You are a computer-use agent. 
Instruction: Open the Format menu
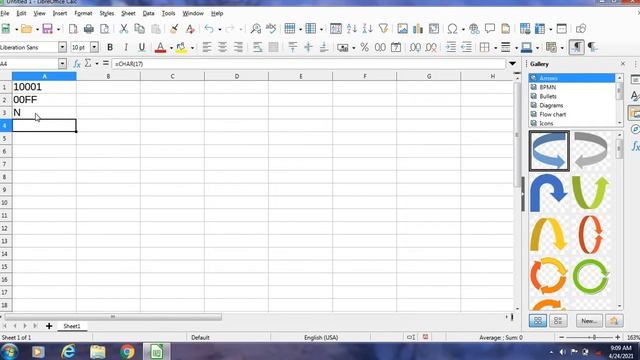pos(83,13)
